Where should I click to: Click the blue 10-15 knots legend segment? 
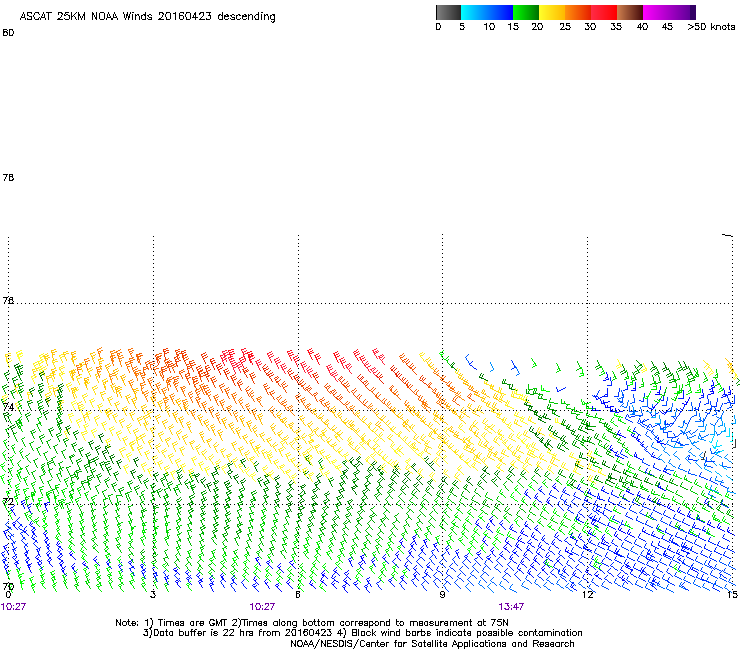[x=500, y=12]
